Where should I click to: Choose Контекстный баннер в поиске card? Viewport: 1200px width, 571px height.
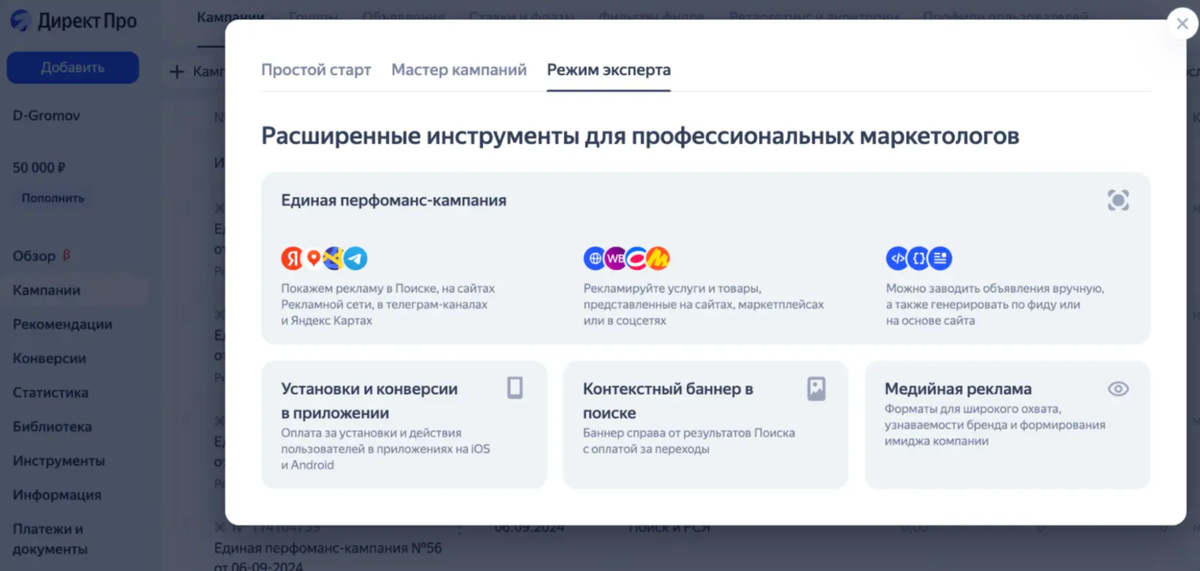705,425
